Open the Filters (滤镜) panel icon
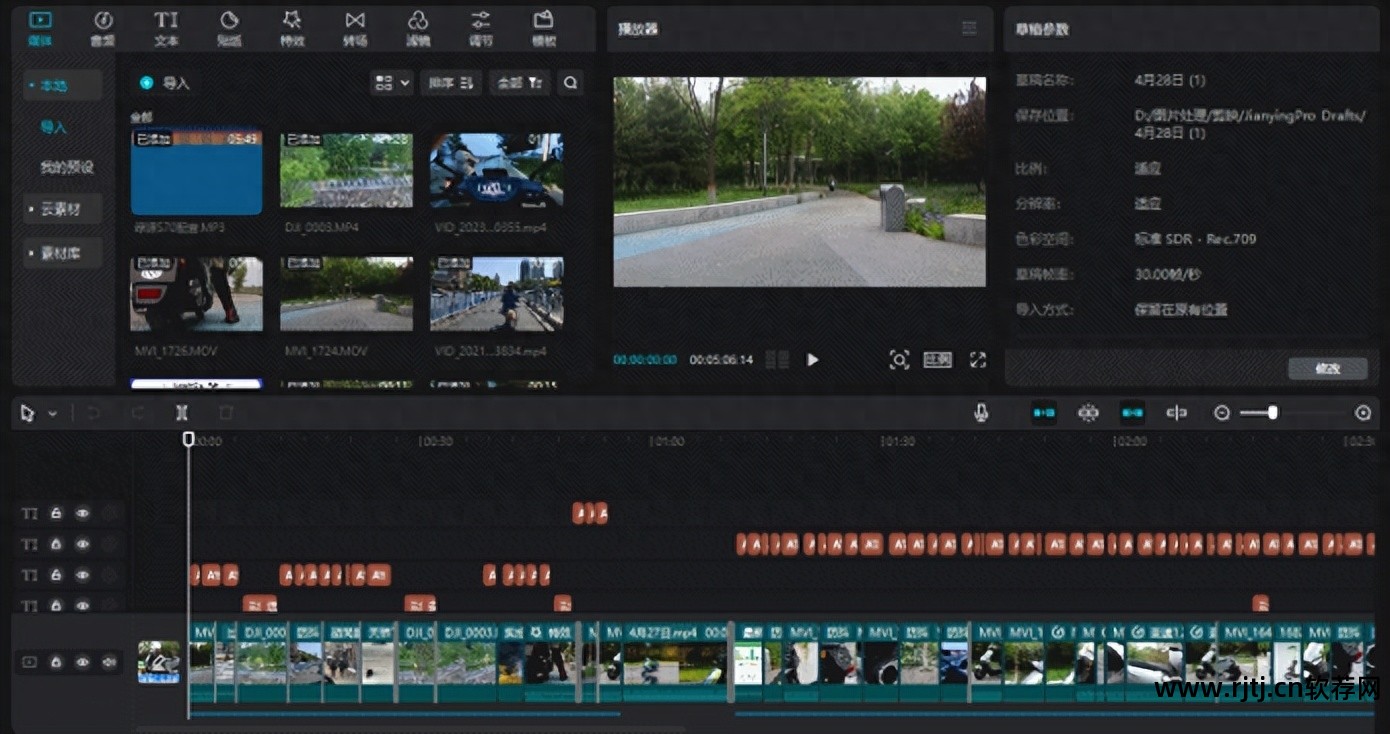This screenshot has width=1390, height=734. (x=418, y=27)
